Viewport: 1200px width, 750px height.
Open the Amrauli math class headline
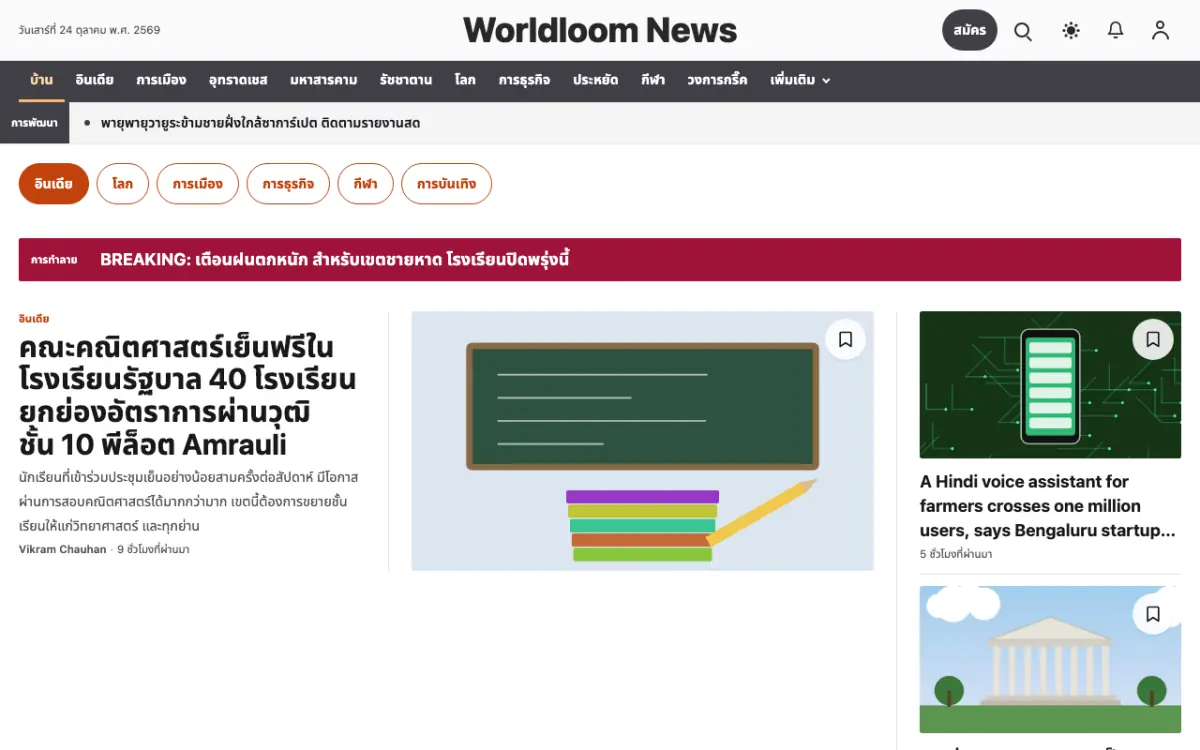point(188,396)
